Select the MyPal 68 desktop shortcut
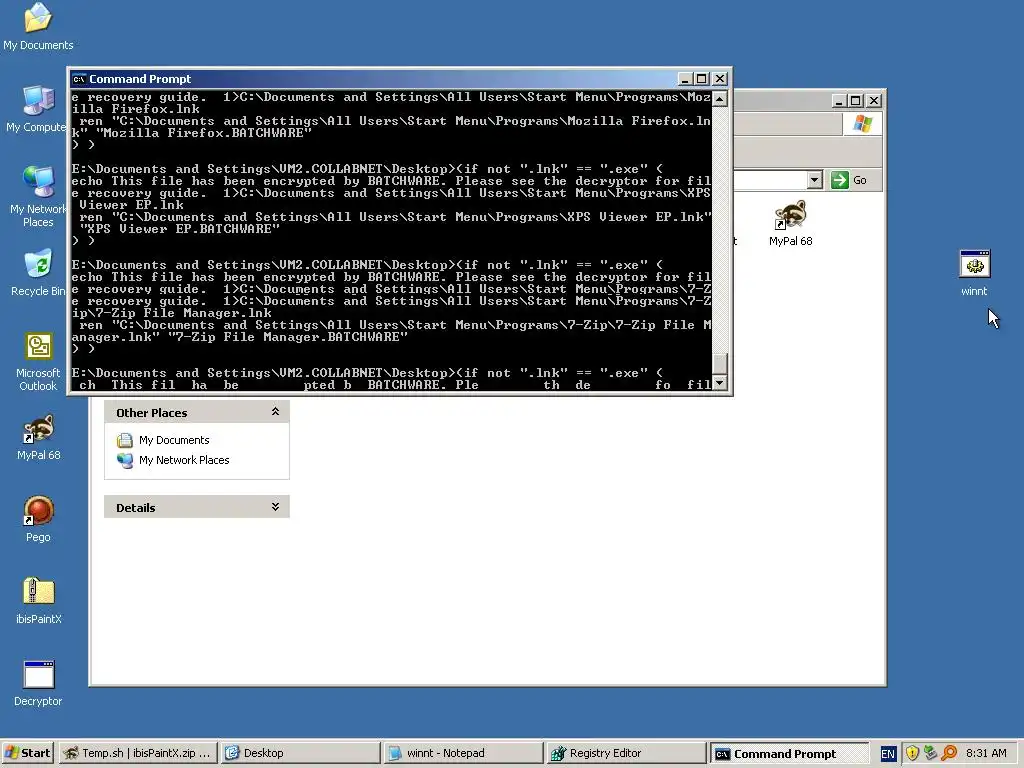 click(38, 436)
